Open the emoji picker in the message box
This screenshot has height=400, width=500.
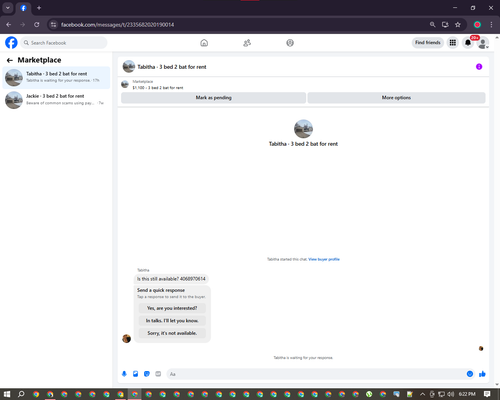click(470, 374)
